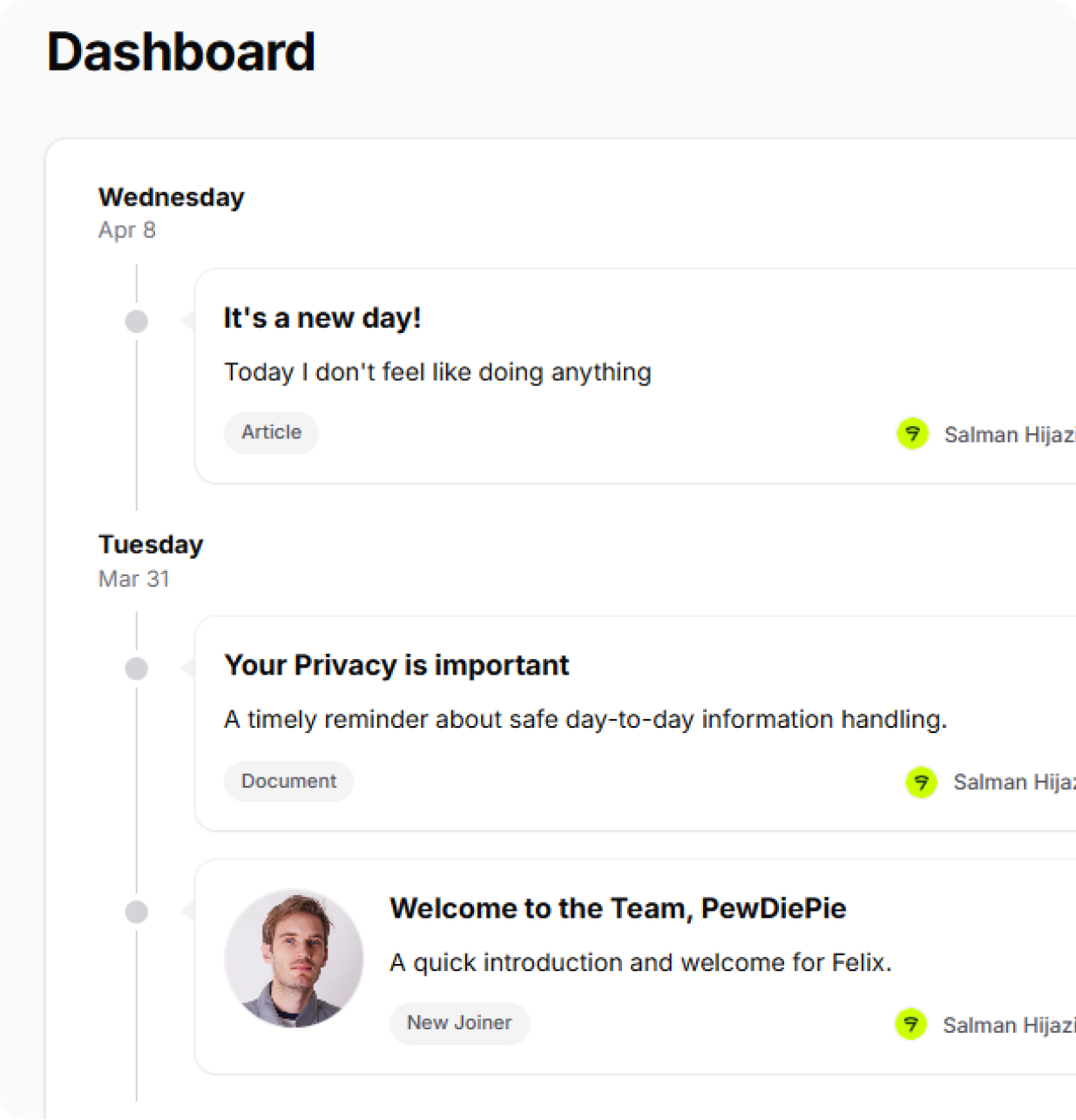1076x1120 pixels.
Task: Open the "It's a new day!" post title
Action: coord(322,318)
